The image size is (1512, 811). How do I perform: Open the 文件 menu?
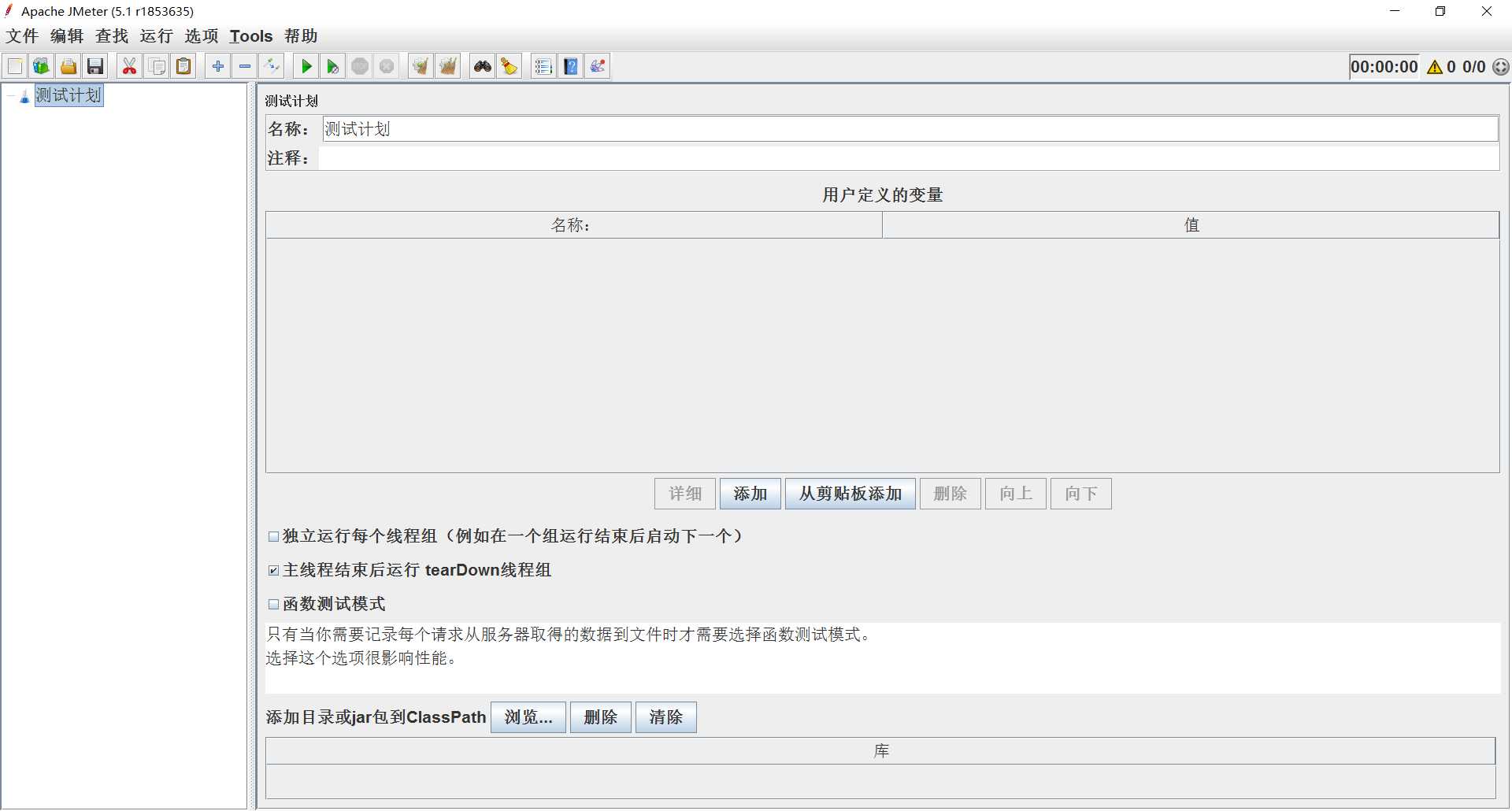[22, 36]
